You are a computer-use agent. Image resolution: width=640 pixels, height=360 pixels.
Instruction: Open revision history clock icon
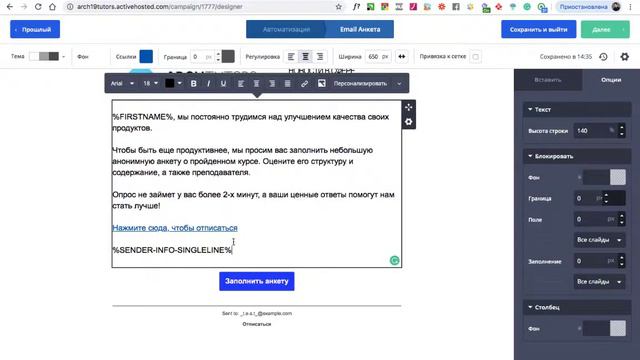[603, 57]
